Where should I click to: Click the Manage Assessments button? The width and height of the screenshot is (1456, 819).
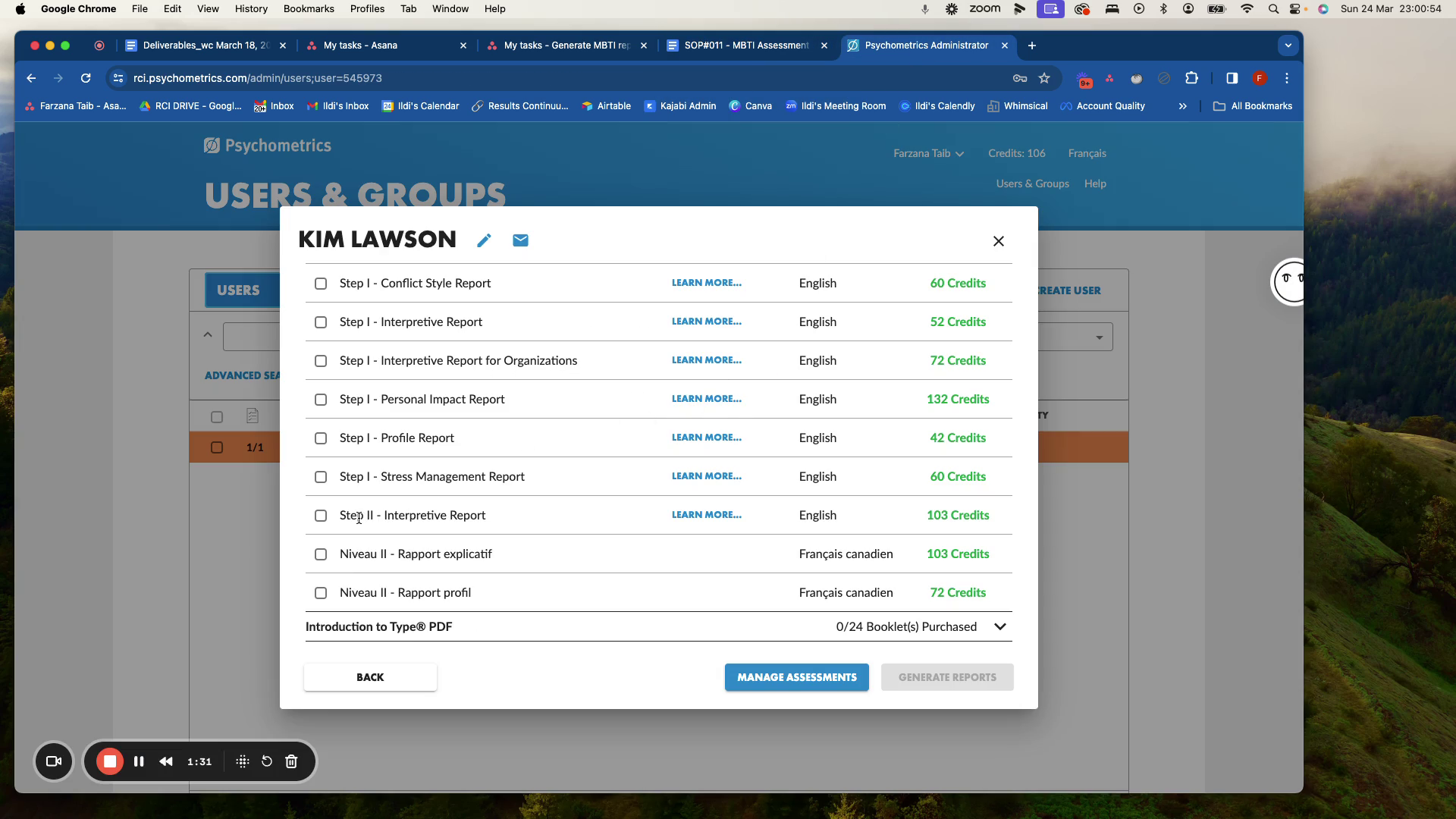(x=796, y=677)
